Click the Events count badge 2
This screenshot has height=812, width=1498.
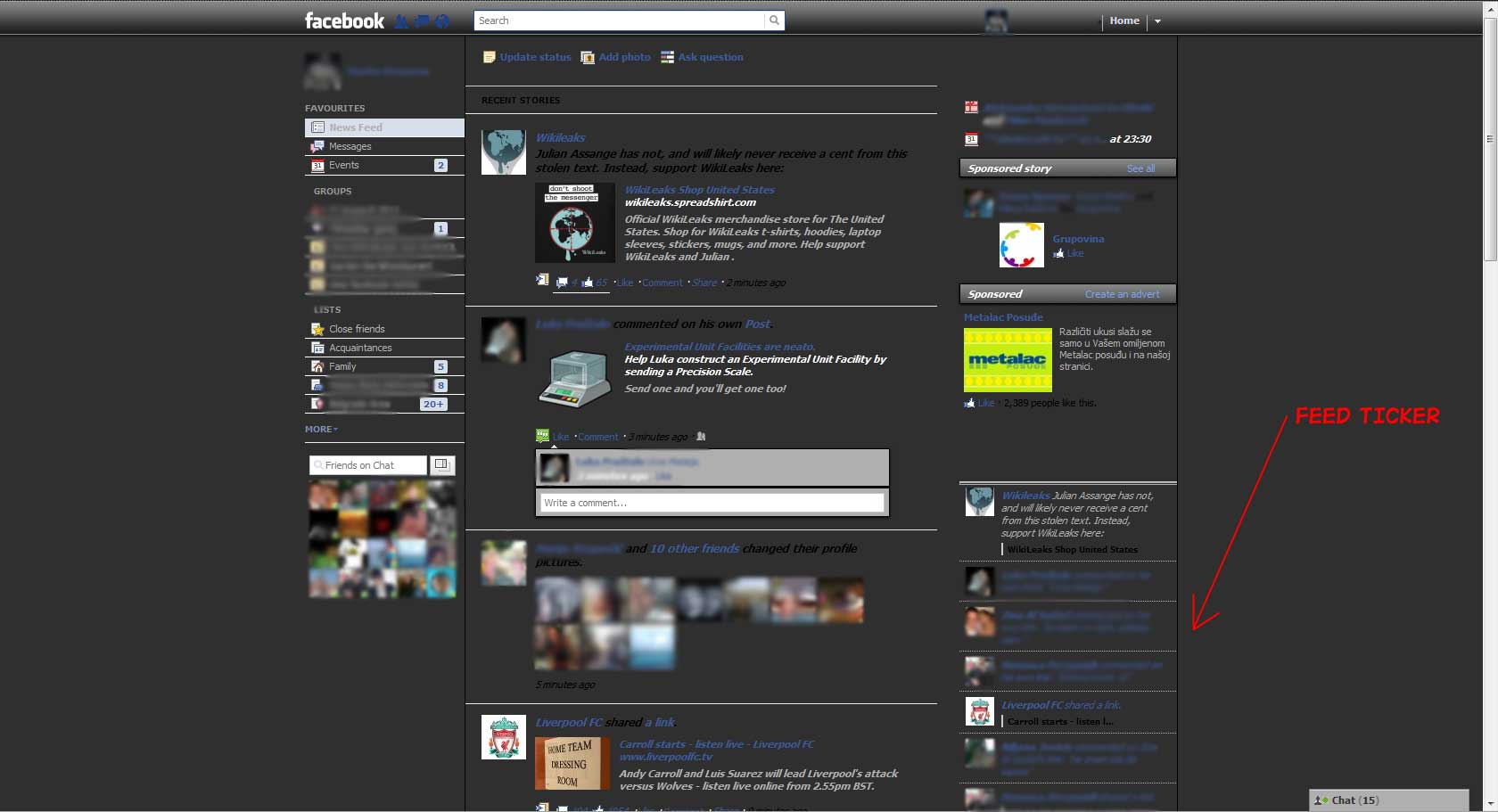tap(440, 165)
